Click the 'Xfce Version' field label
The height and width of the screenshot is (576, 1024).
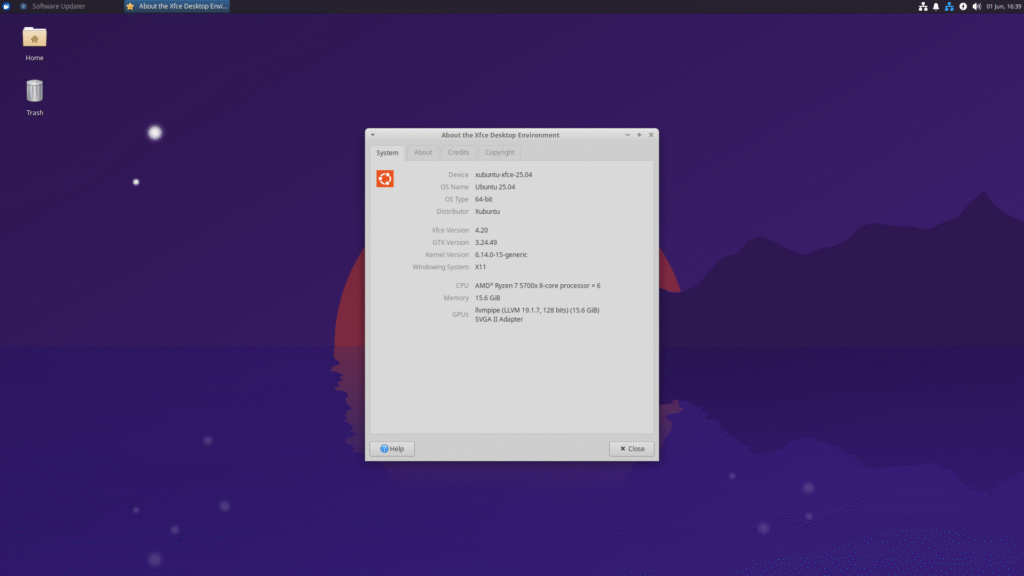tap(450, 231)
